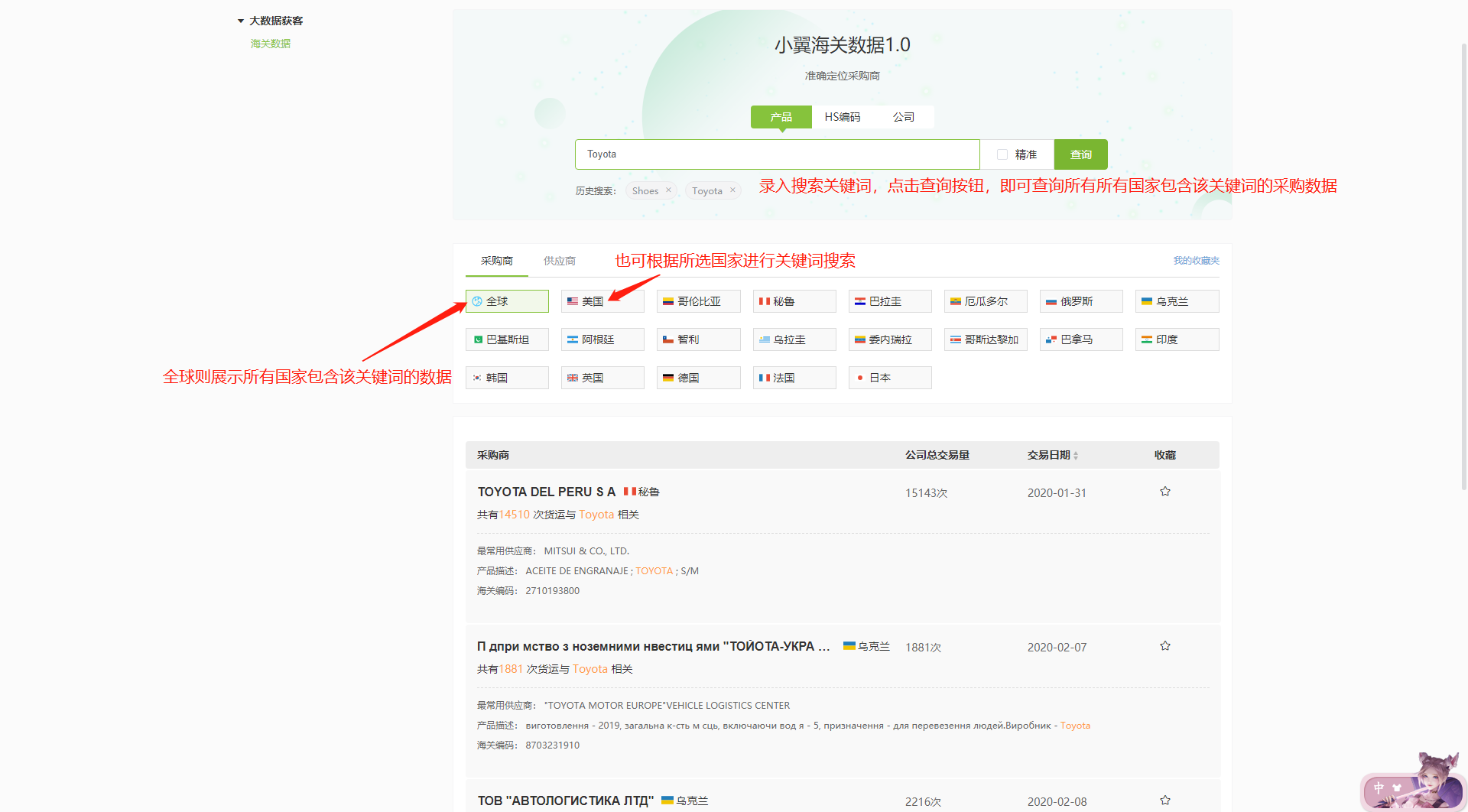The height and width of the screenshot is (812, 1468).
Task: Open the ТОЙОТА-УКРА company entry
Action: pos(654,646)
